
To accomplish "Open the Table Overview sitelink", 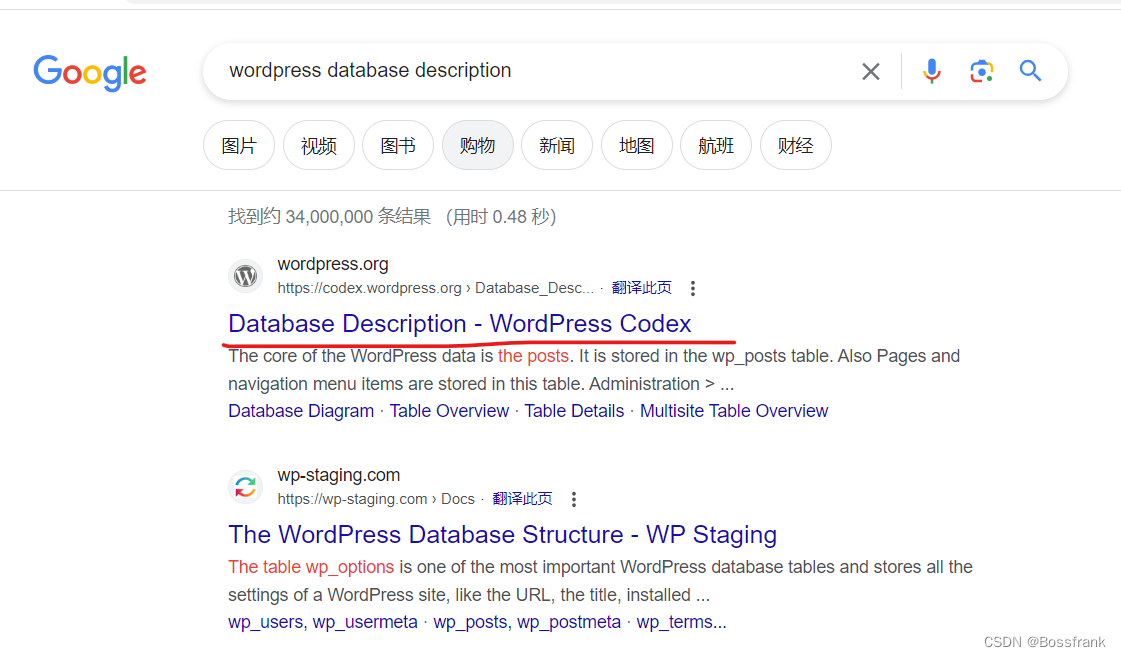I will point(449,411).
